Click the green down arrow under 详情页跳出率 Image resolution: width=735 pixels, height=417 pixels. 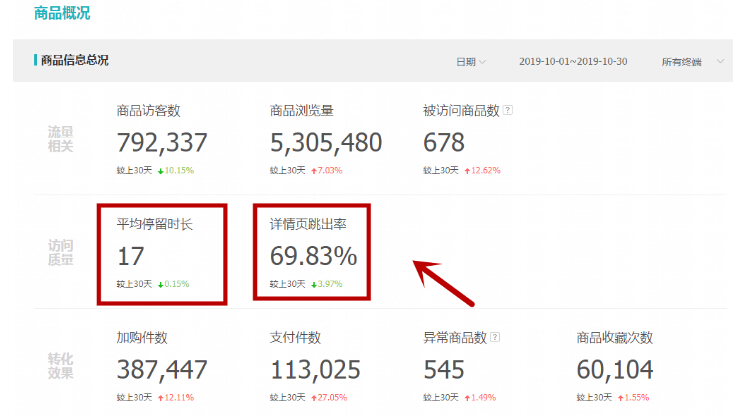click(311, 284)
